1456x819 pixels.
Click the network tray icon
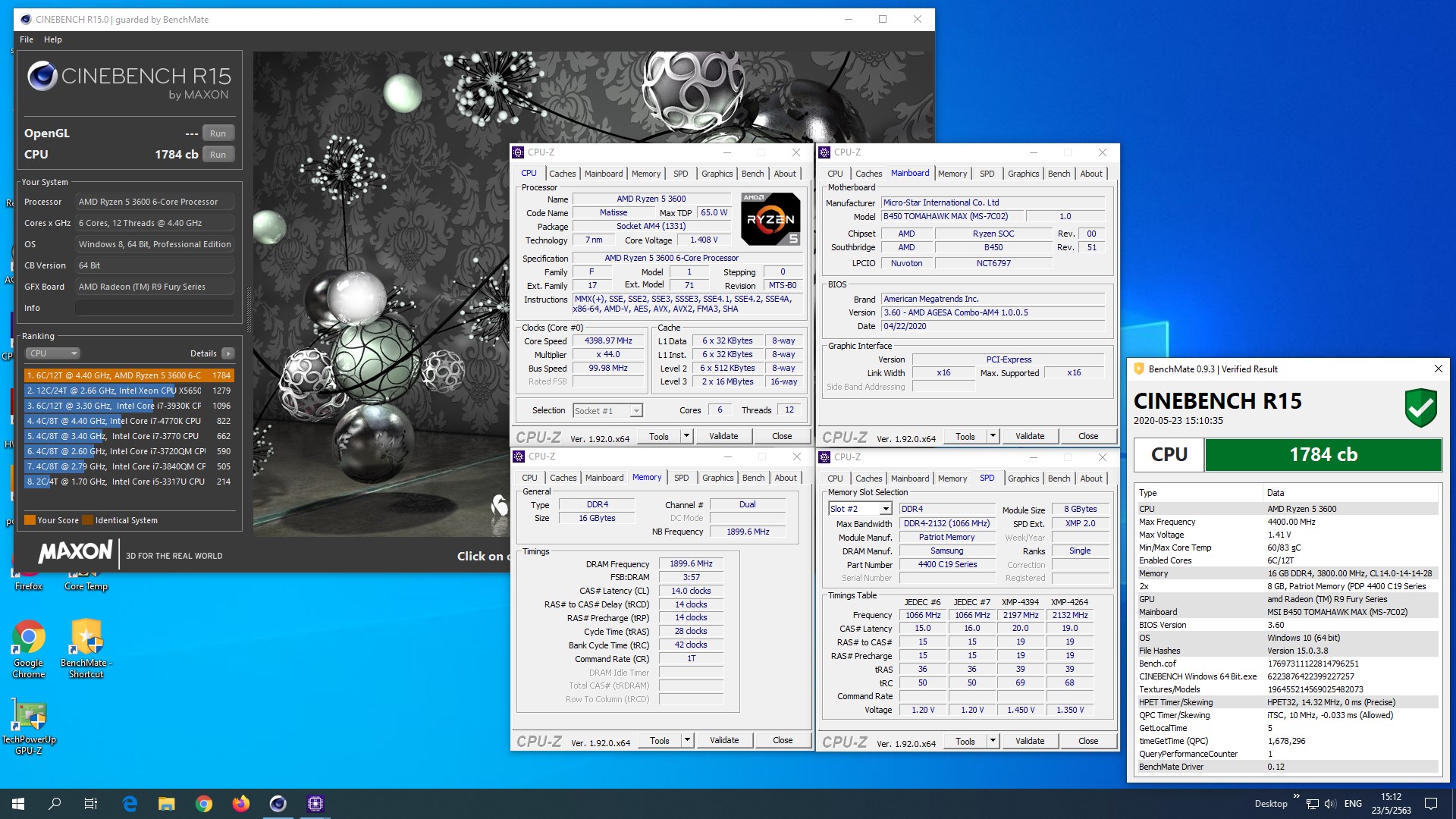click(x=1313, y=804)
